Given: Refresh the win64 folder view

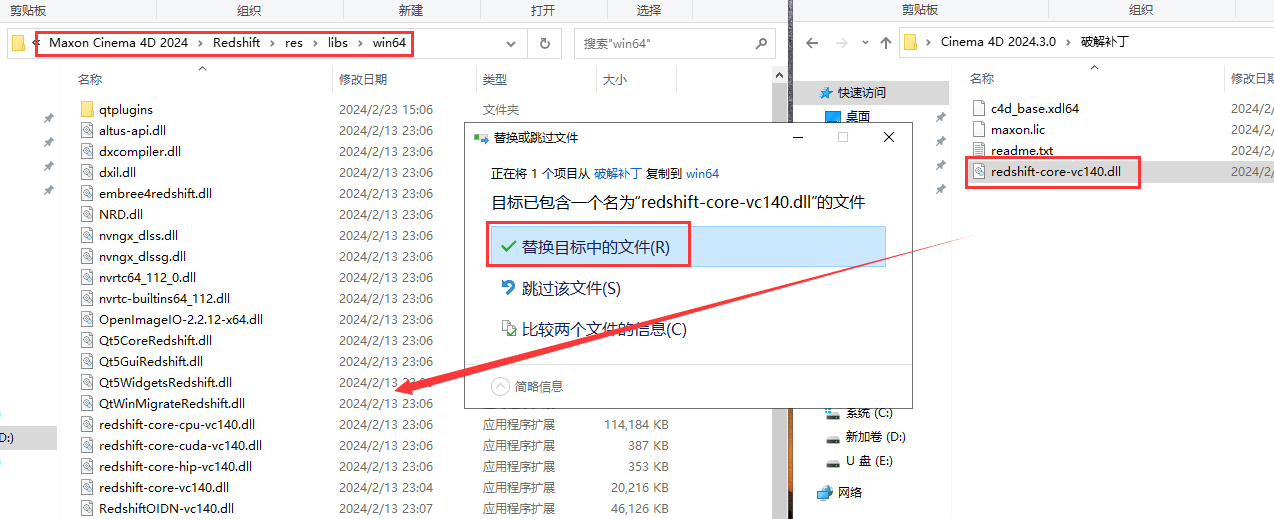Looking at the screenshot, I should (544, 44).
